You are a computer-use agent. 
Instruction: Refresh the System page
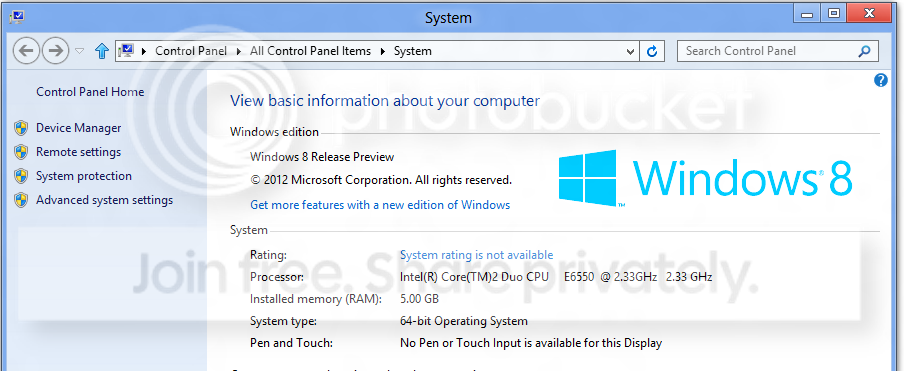pyautogui.click(x=652, y=51)
